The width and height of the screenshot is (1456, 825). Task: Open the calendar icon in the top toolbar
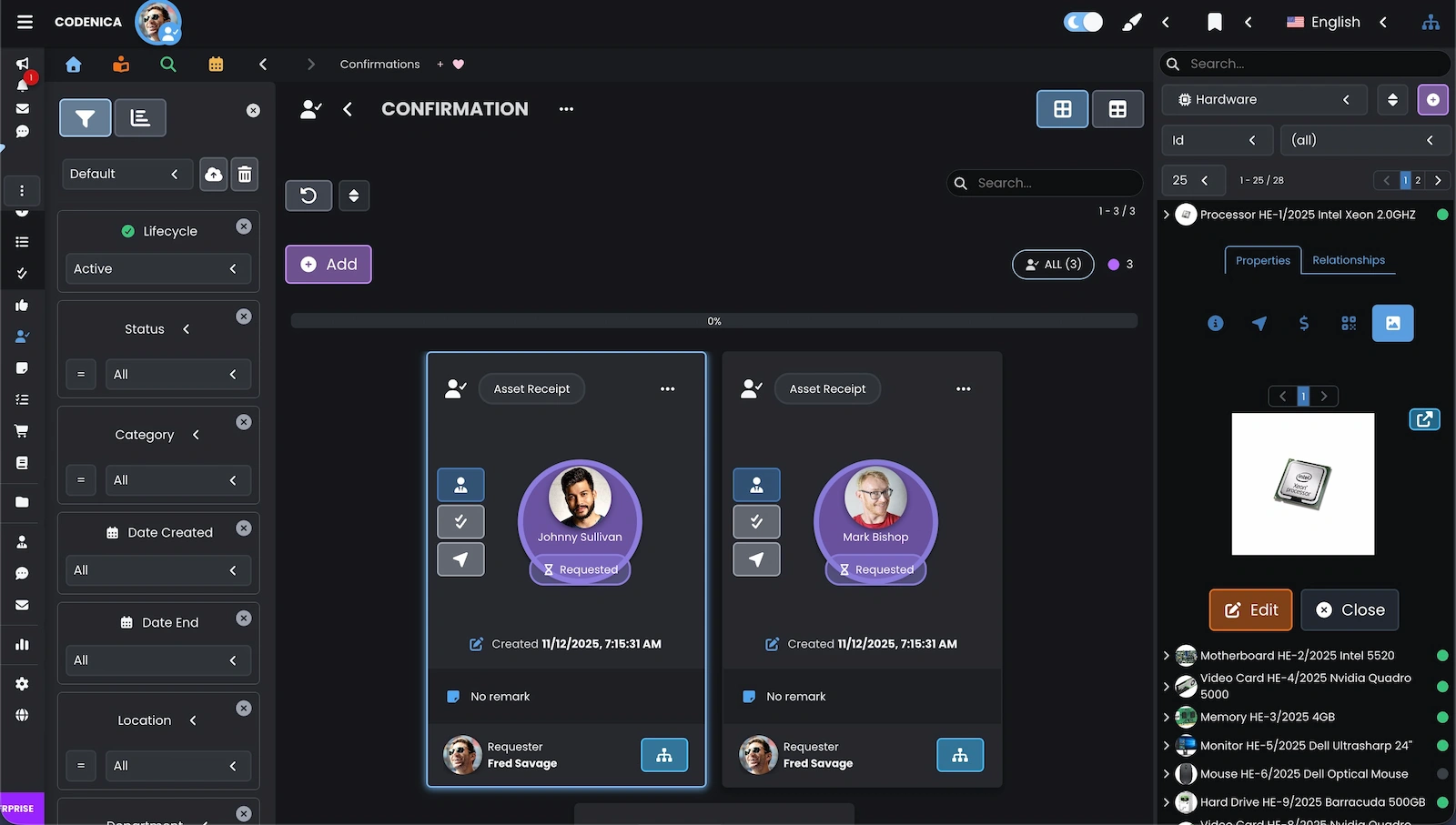(x=216, y=65)
